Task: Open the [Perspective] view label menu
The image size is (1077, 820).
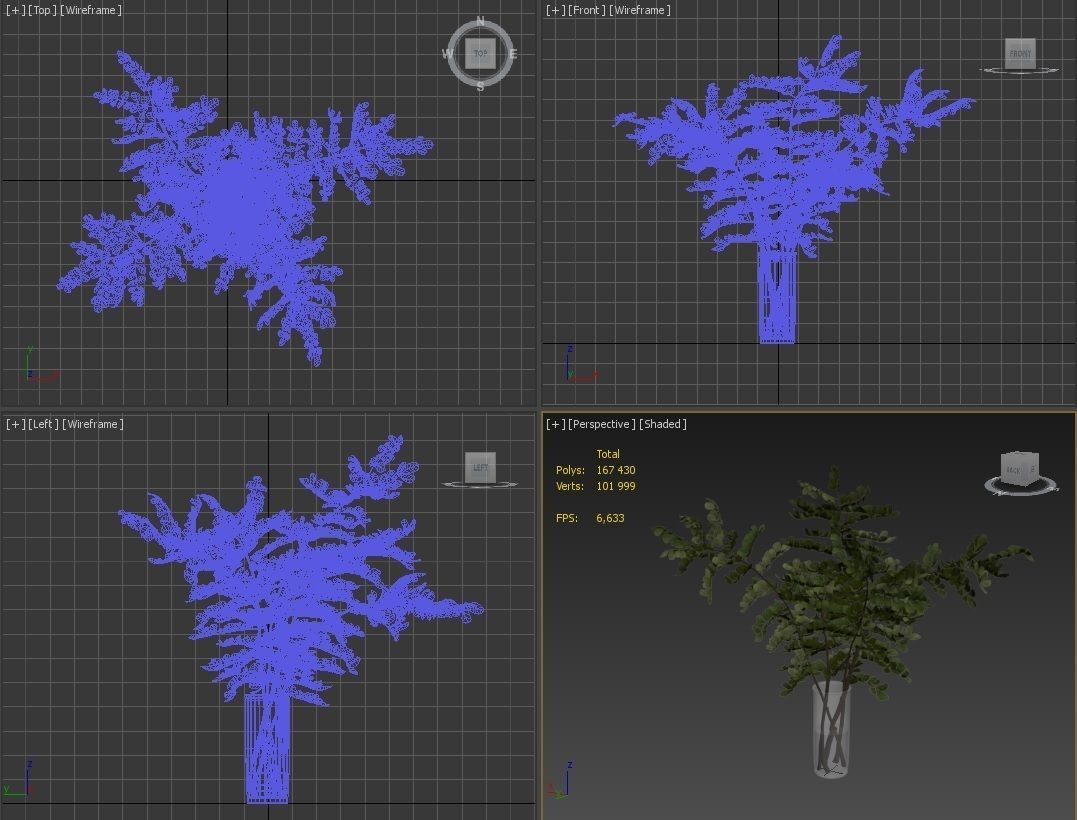Action: (x=602, y=424)
